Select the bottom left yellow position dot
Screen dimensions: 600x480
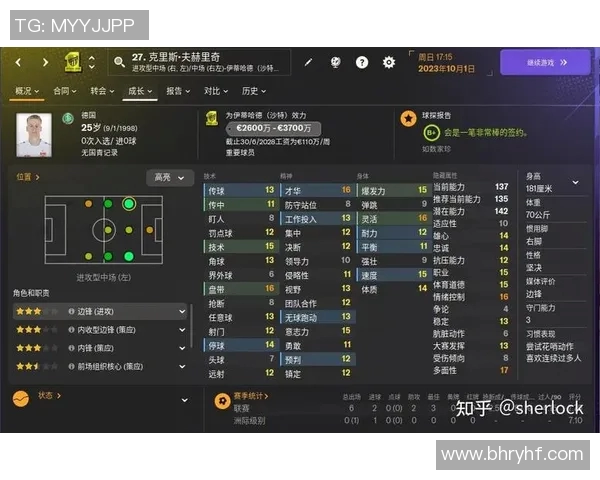pos(88,256)
